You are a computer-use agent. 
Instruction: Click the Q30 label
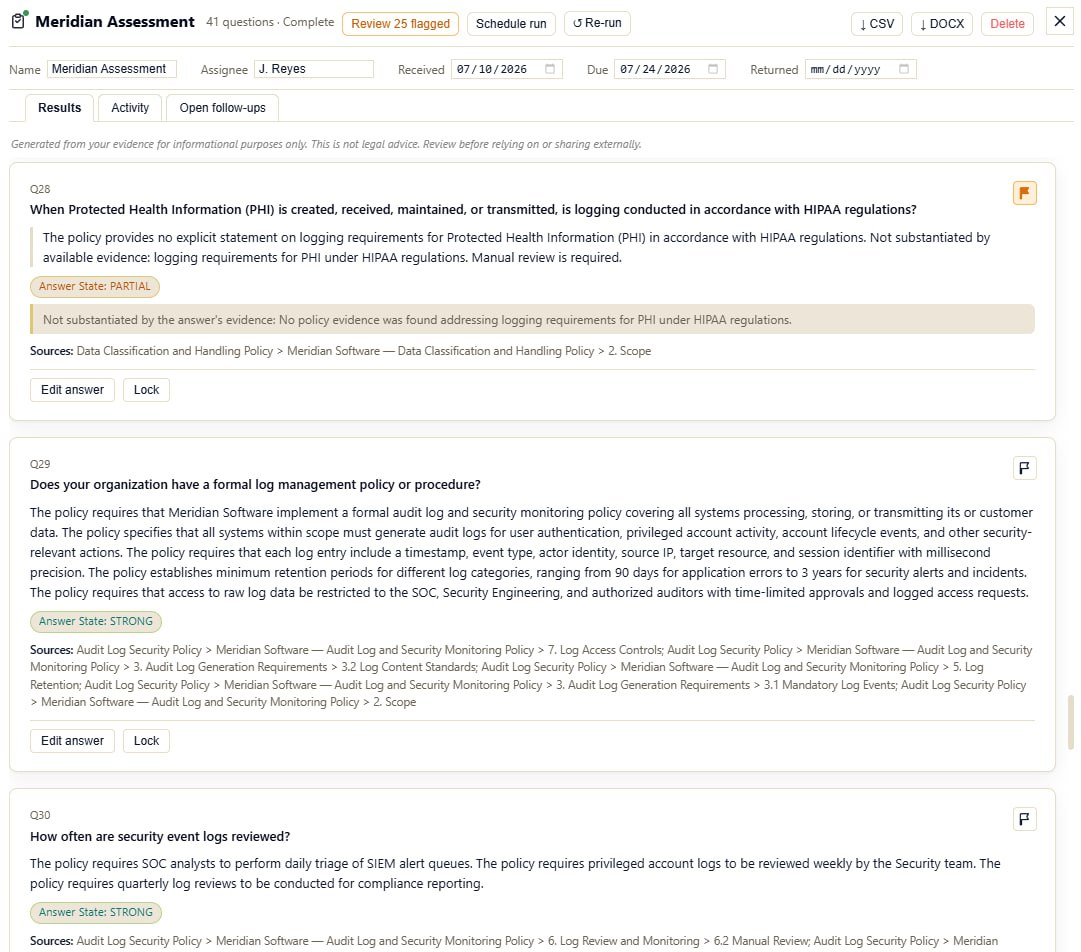40,815
